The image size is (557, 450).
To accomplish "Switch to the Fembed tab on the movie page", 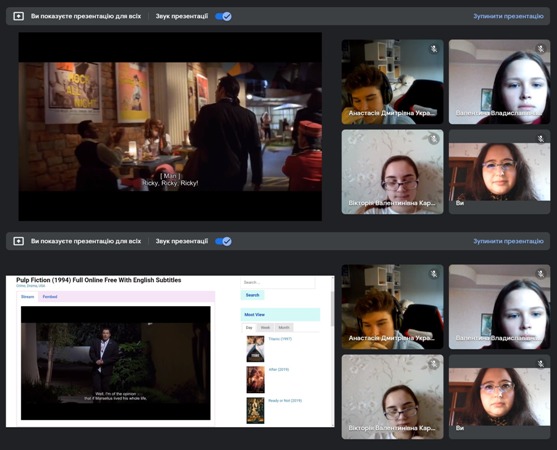I will [x=50, y=297].
